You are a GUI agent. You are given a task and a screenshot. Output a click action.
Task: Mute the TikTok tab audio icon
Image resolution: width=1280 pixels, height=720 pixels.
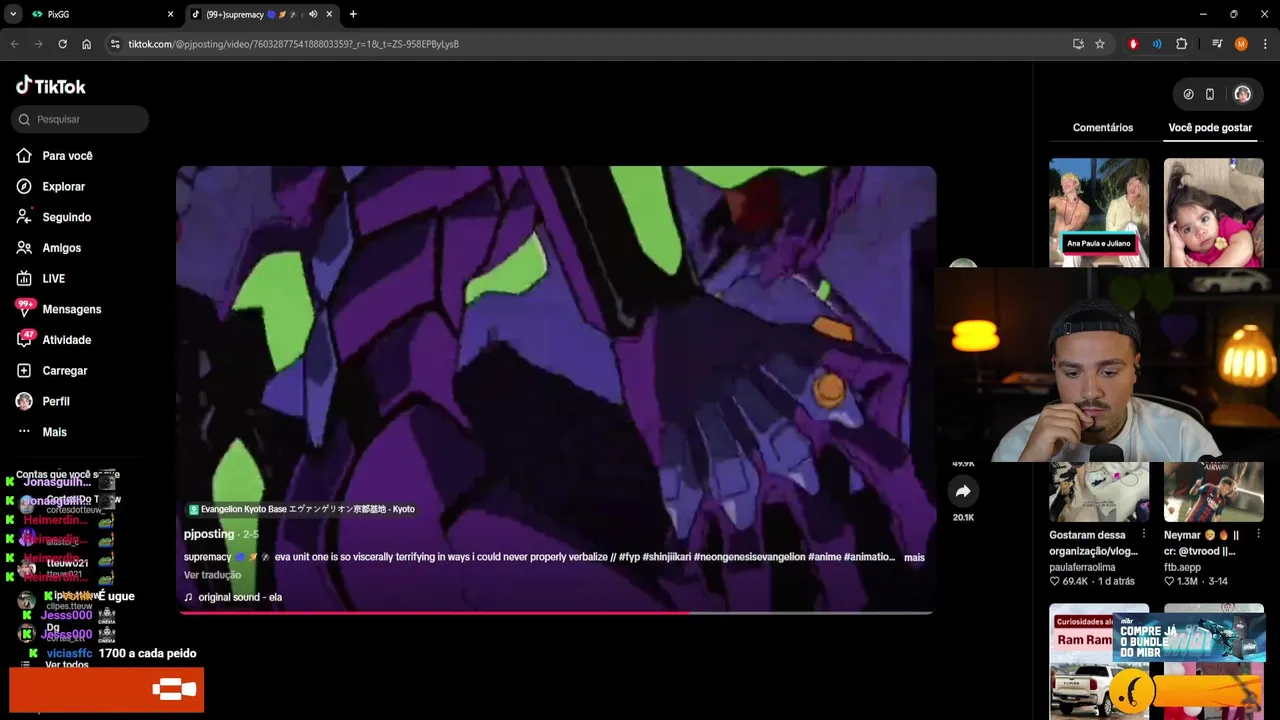tap(313, 14)
